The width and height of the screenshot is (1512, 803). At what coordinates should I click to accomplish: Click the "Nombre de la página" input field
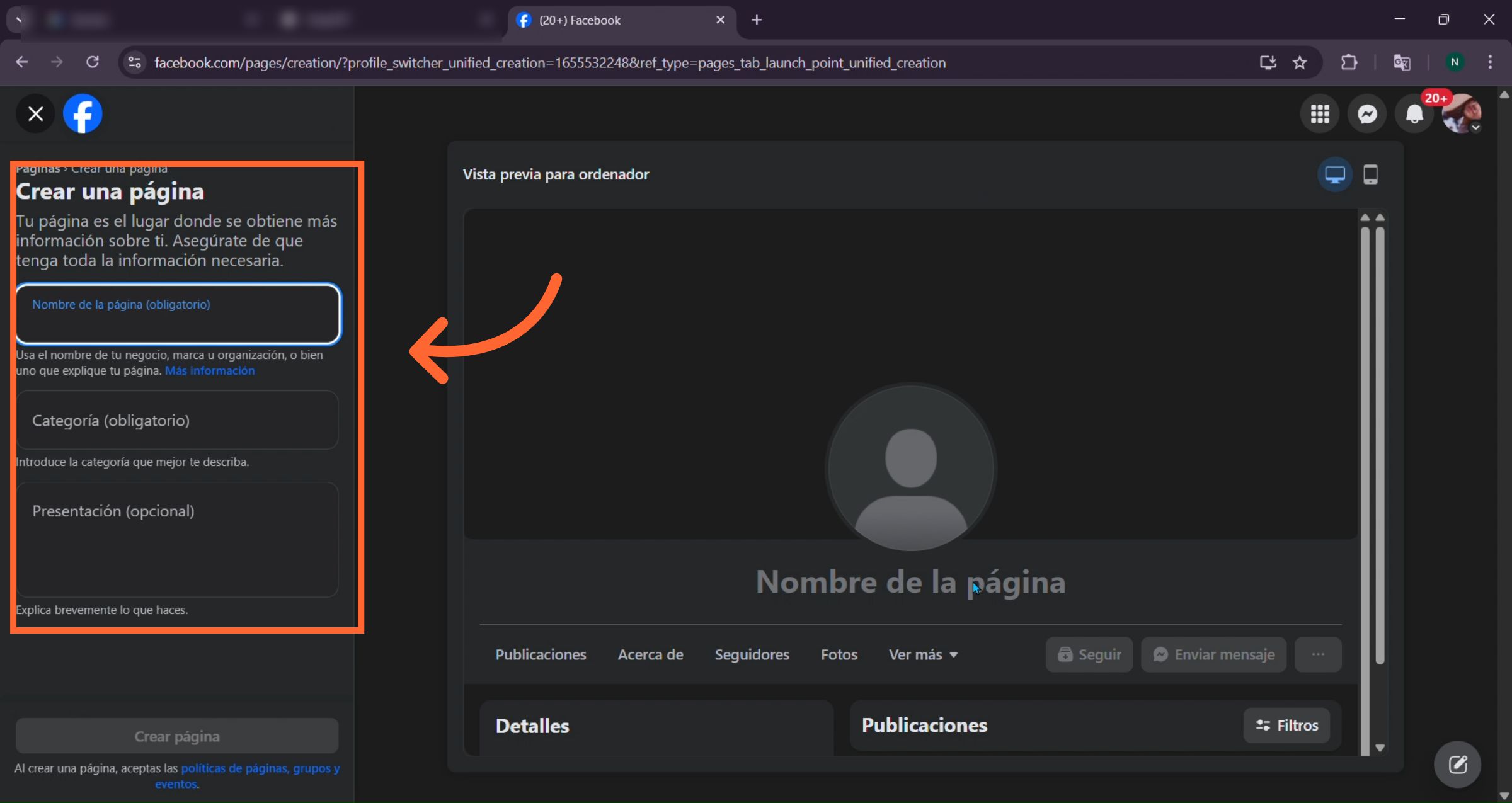pyautogui.click(x=178, y=315)
